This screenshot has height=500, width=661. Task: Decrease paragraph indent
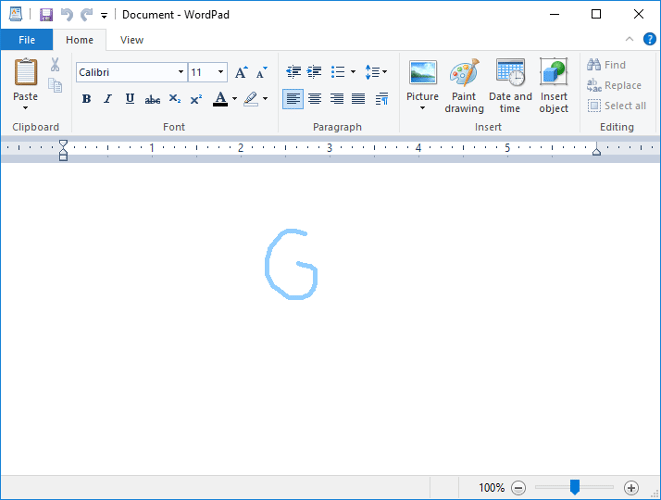coord(293,72)
